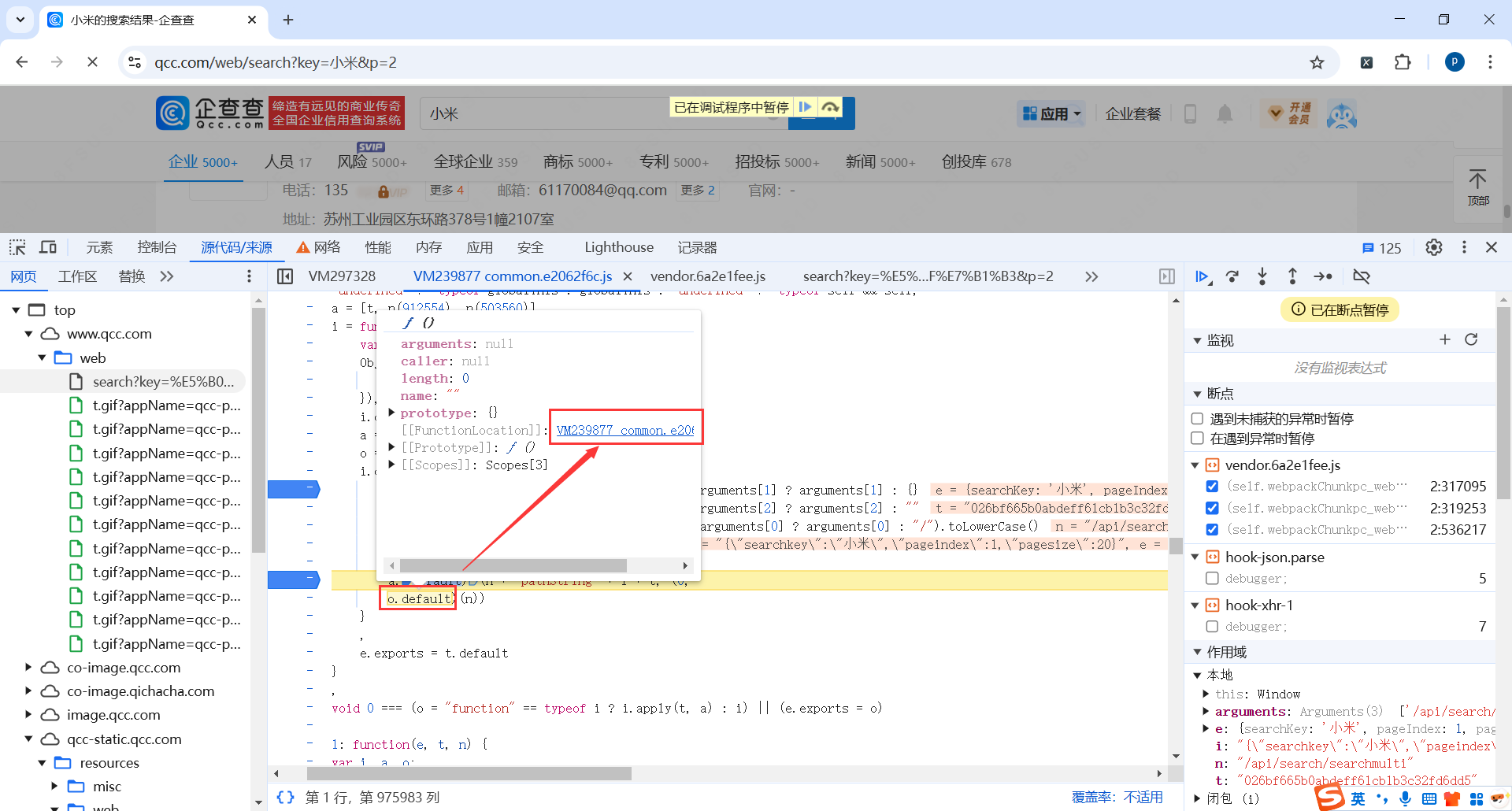Click the file tree vertical scrollbar

coord(258,429)
